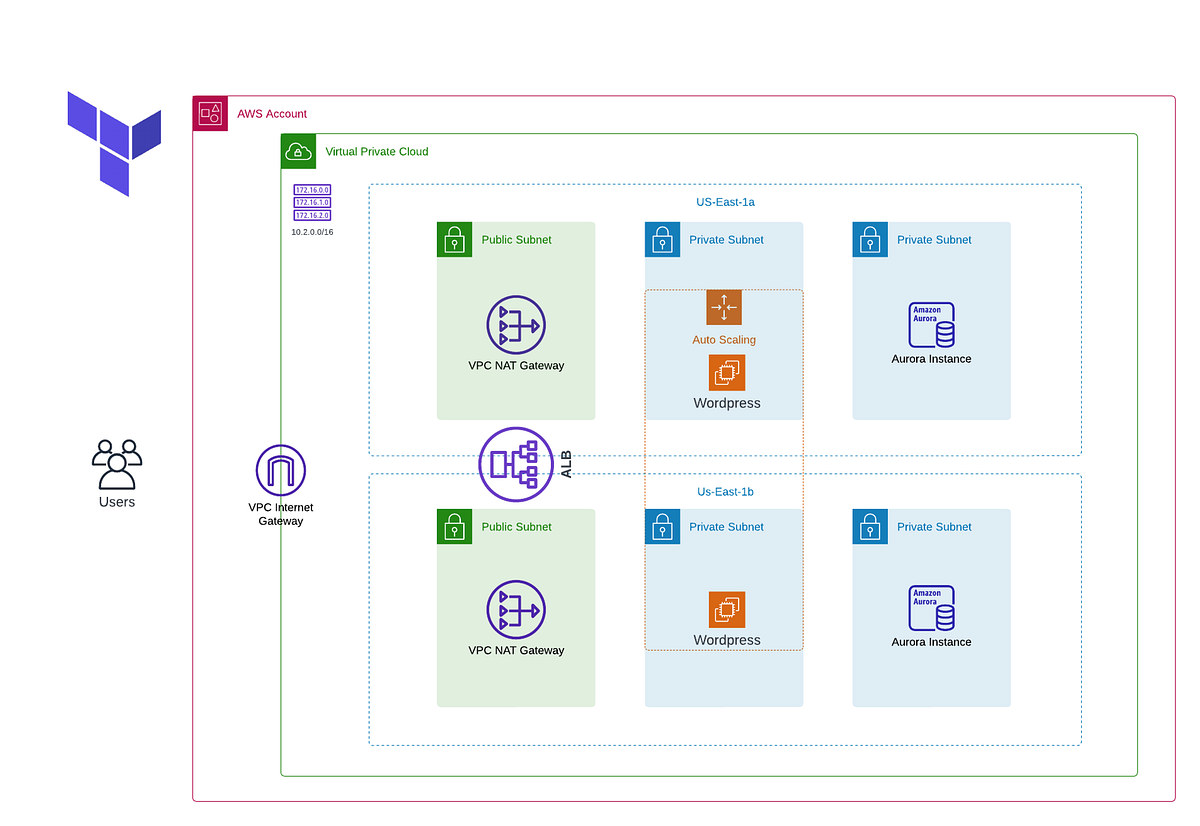This screenshot has width=1200, height=826.
Task: Select the Aurora Instance in Us-East-1b
Action: (x=931, y=608)
